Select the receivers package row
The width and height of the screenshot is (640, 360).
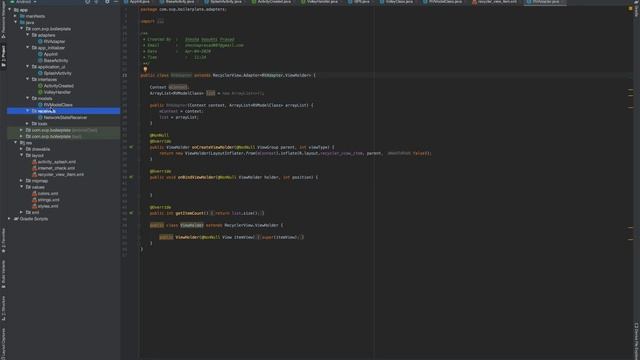[64, 111]
